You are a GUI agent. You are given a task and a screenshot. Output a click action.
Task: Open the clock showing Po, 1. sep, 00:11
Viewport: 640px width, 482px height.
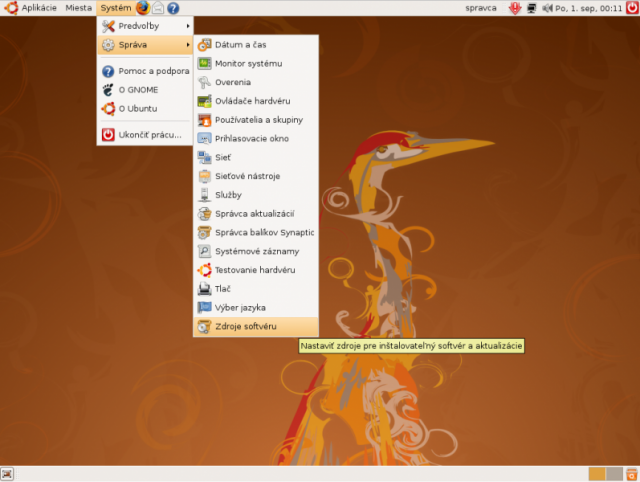(588, 8)
